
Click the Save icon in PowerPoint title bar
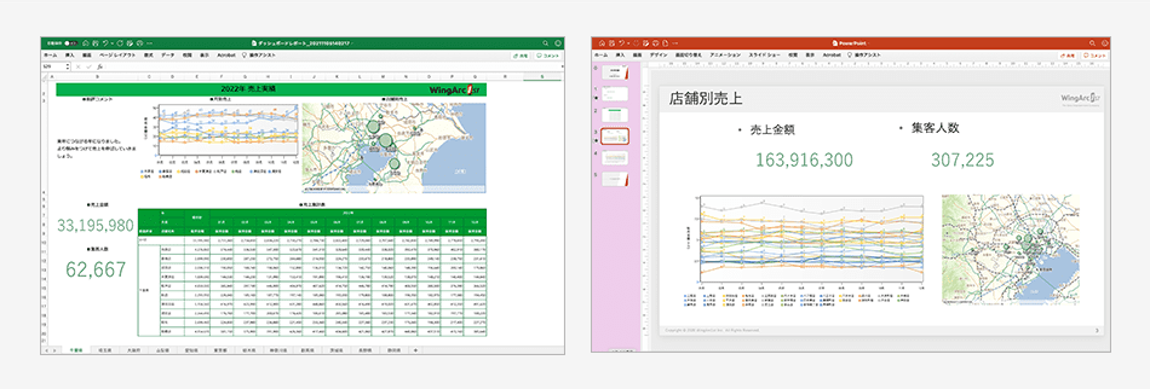612,43
